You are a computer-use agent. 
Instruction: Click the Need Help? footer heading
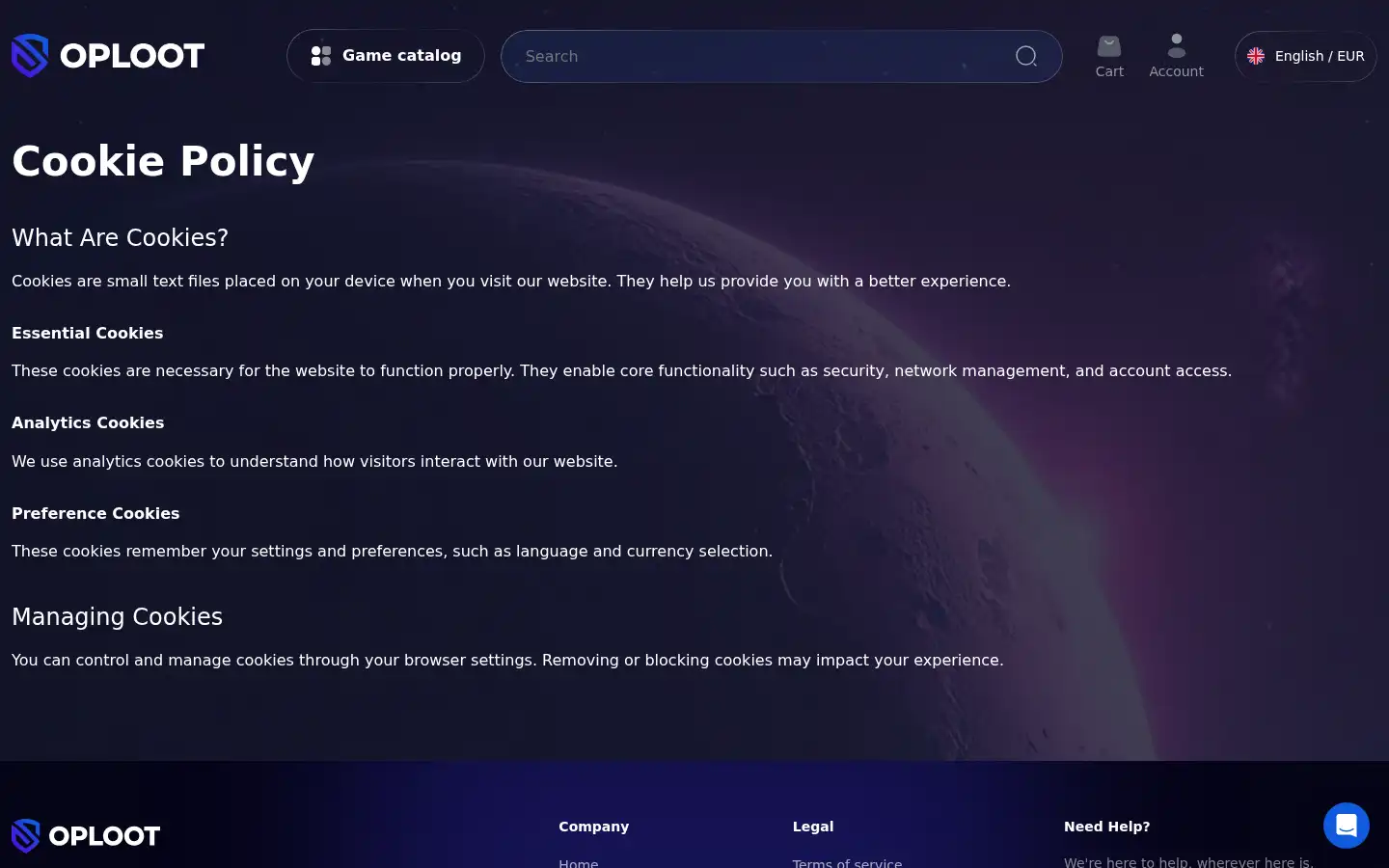[1106, 827]
